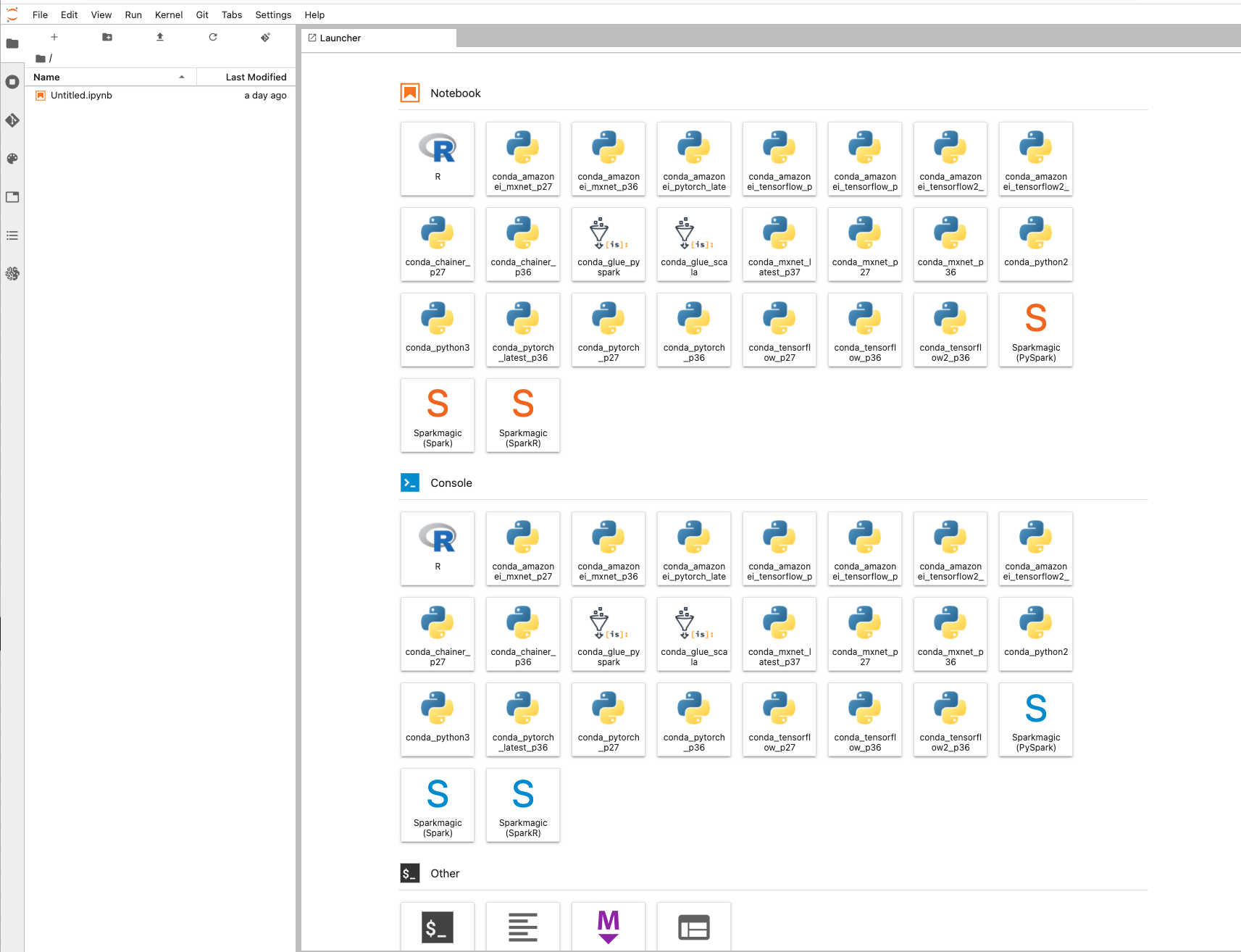Open the command palette sidebar icon

(12, 159)
